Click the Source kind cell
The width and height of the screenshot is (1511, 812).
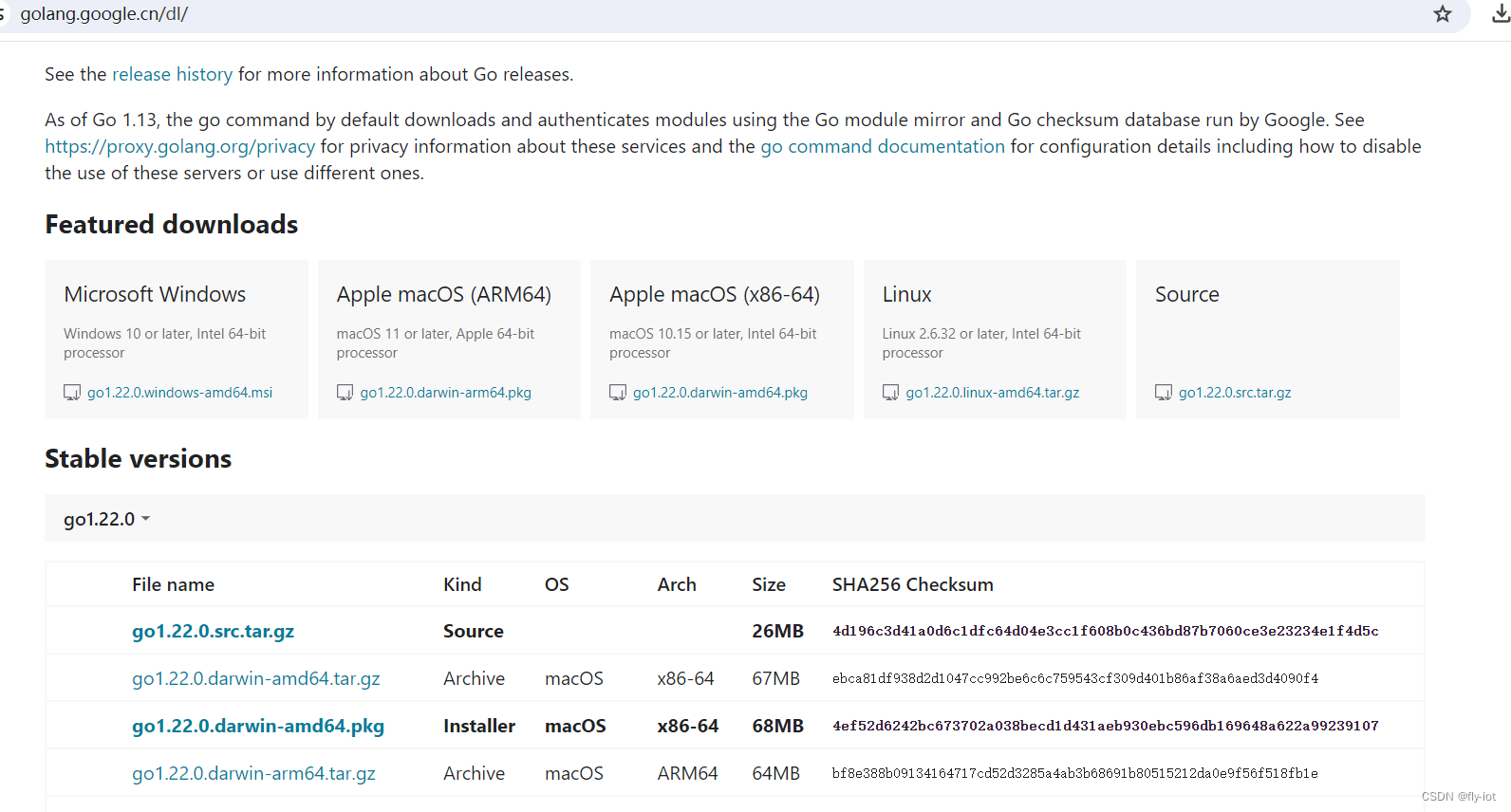click(474, 631)
